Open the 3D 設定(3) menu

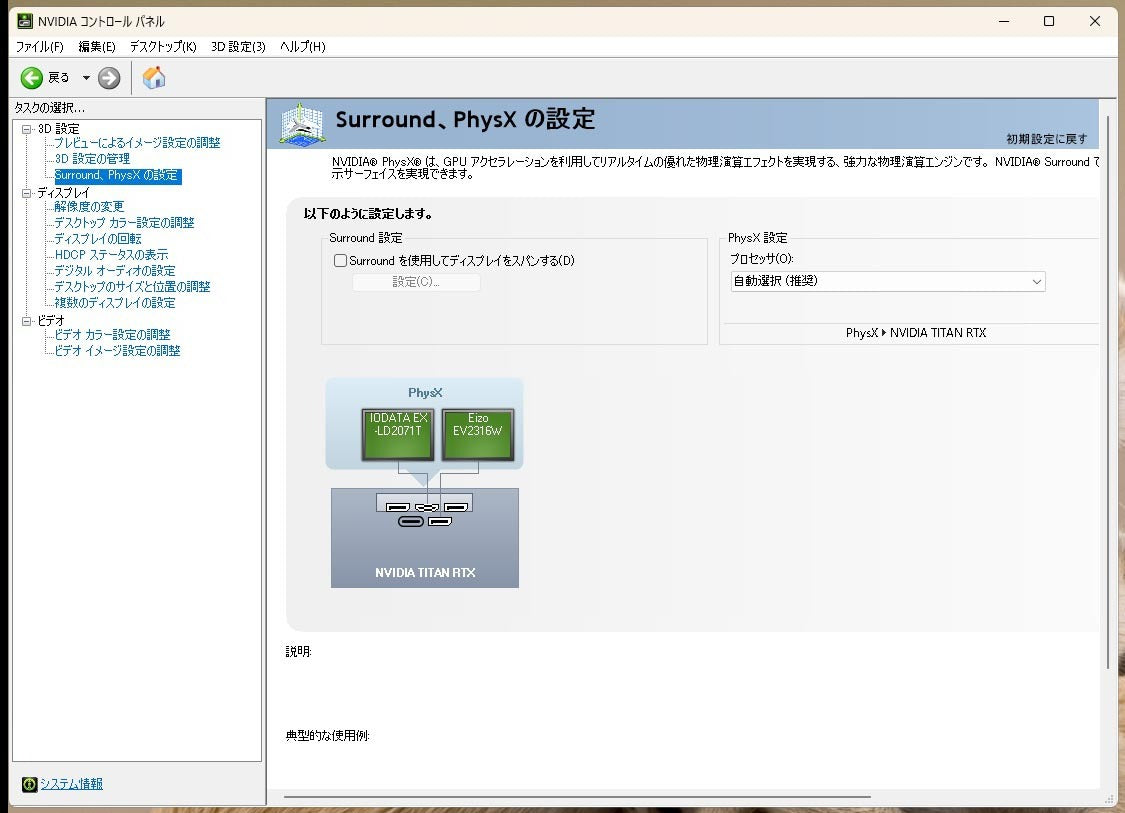(238, 47)
